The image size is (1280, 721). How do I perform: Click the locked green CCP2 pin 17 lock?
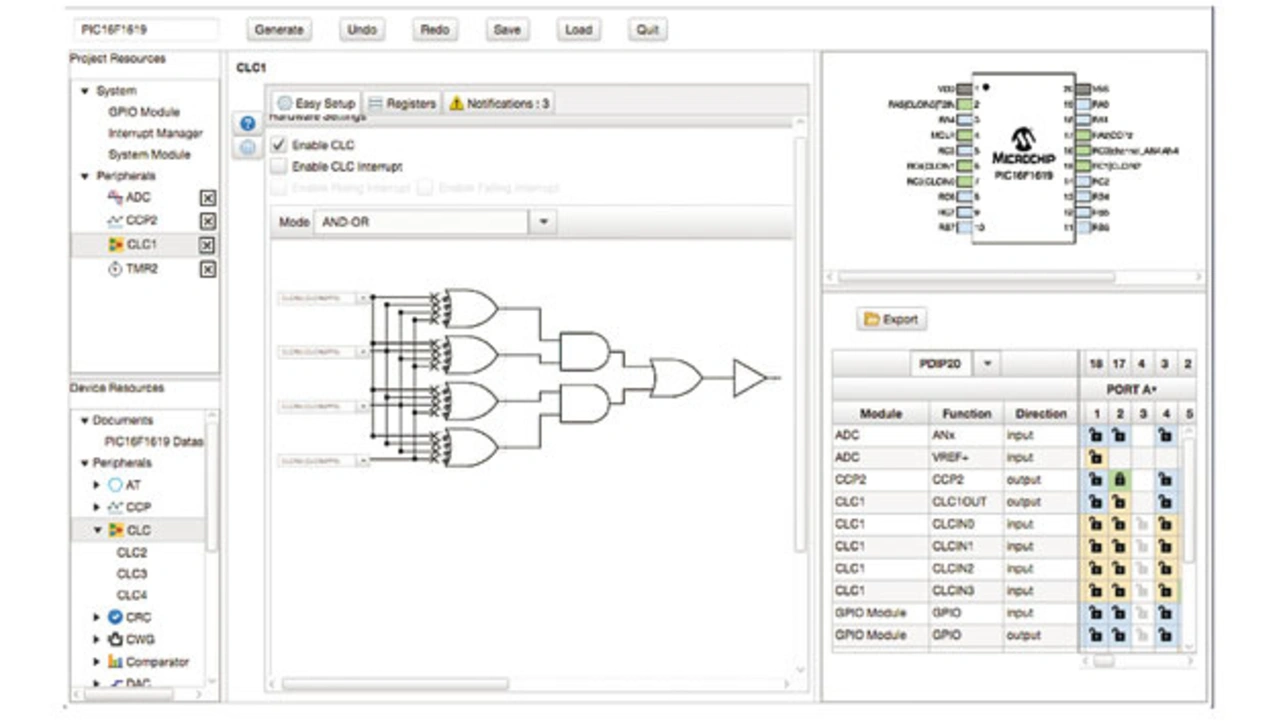pyautogui.click(x=1118, y=480)
